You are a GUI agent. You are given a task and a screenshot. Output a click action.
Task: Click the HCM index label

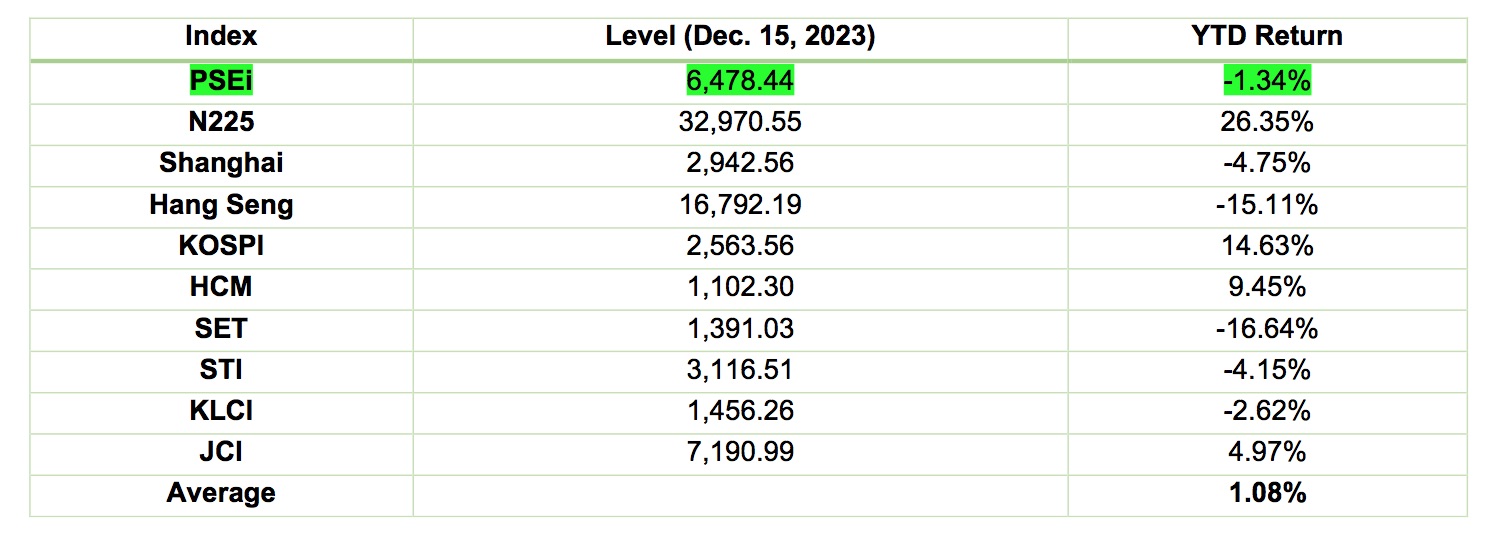pyautogui.click(x=221, y=287)
